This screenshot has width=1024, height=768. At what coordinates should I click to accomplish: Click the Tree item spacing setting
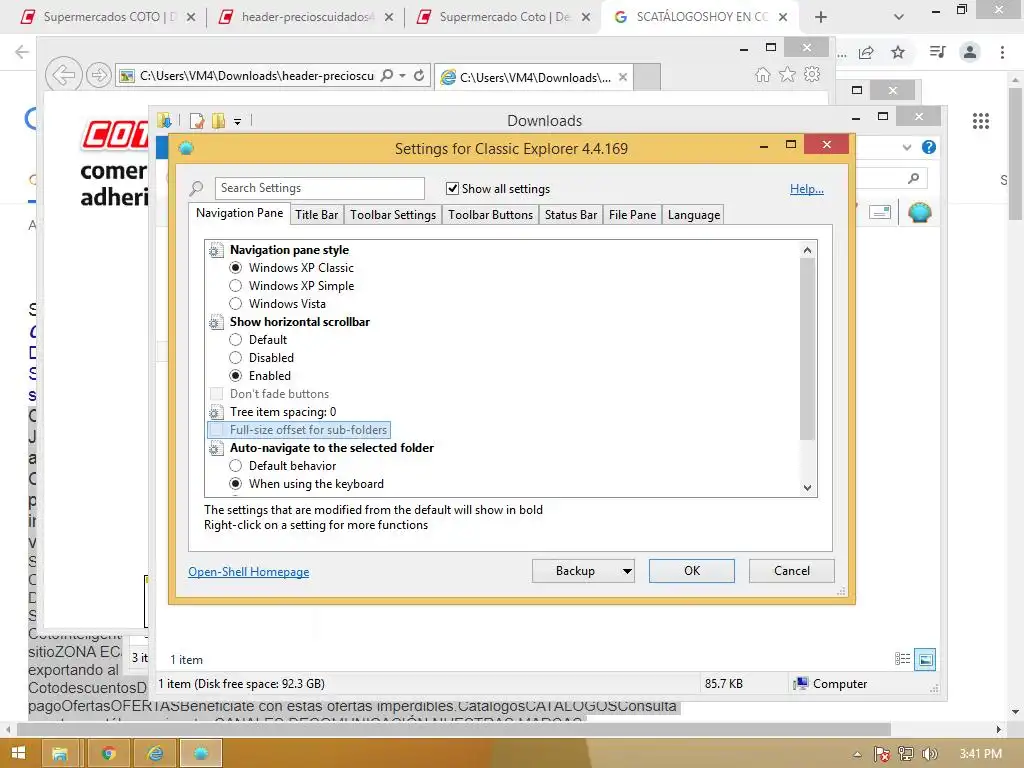pos(283,412)
